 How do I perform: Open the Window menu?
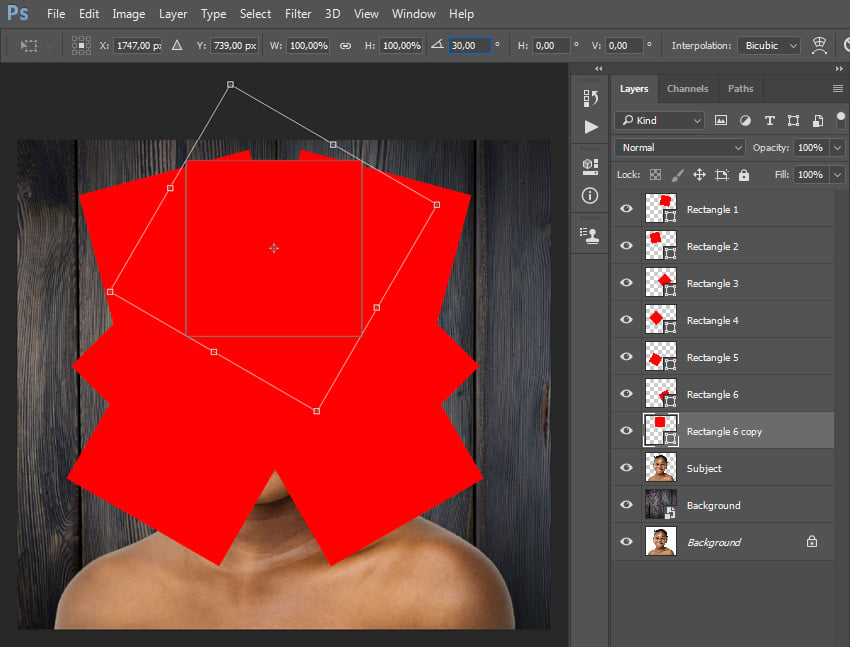coord(414,14)
